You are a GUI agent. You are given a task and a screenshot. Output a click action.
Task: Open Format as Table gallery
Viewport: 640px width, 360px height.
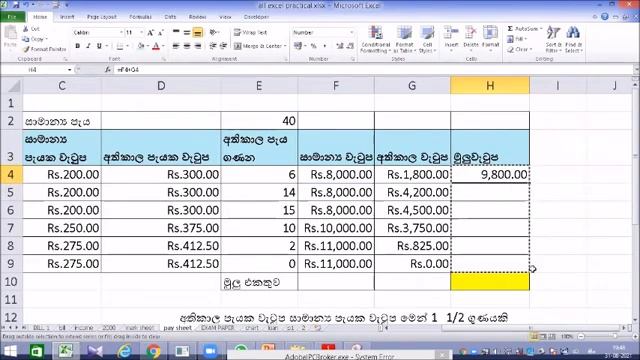click(404, 39)
